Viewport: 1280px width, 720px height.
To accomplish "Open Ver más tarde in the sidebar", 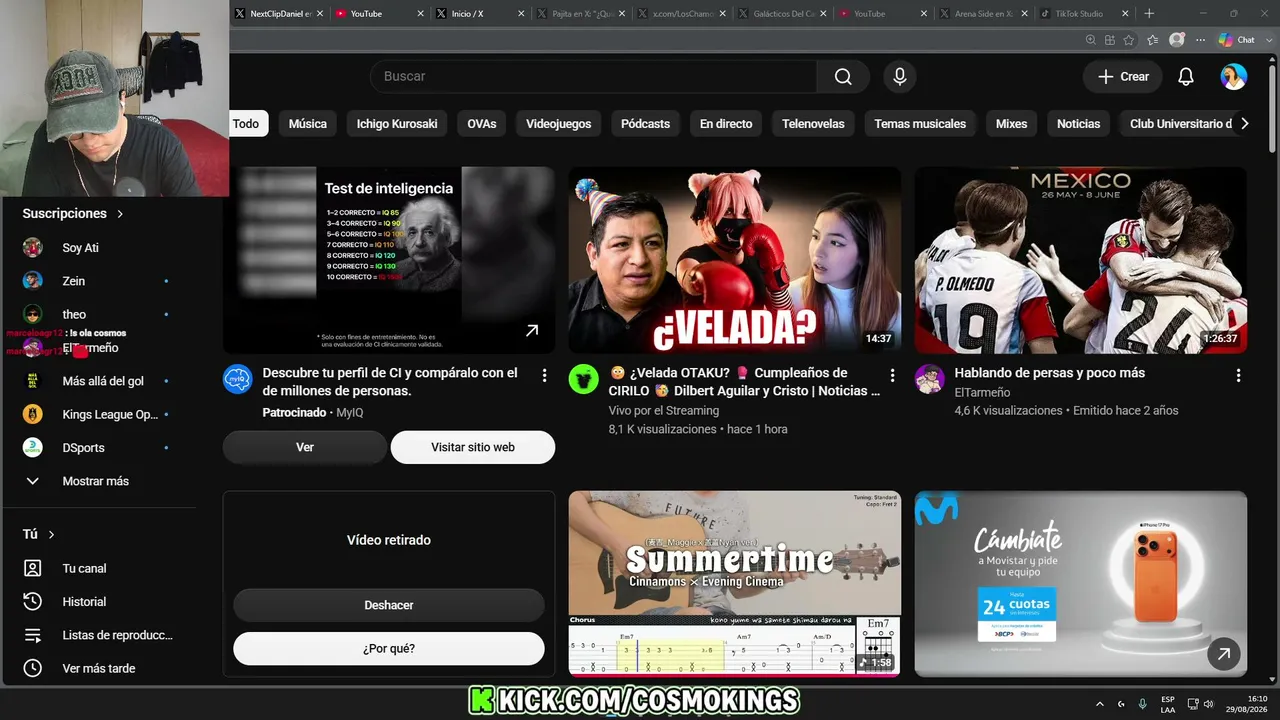I will pyautogui.click(x=96, y=668).
